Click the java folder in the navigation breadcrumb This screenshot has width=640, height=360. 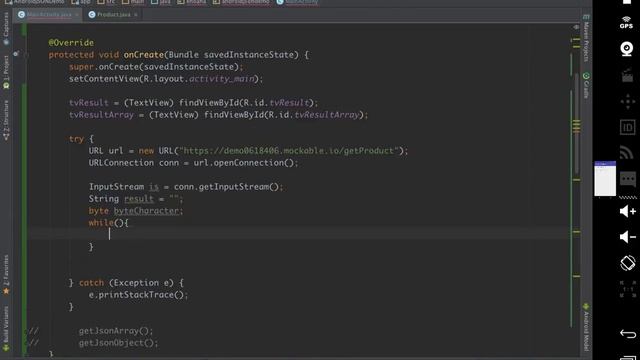coord(161,2)
